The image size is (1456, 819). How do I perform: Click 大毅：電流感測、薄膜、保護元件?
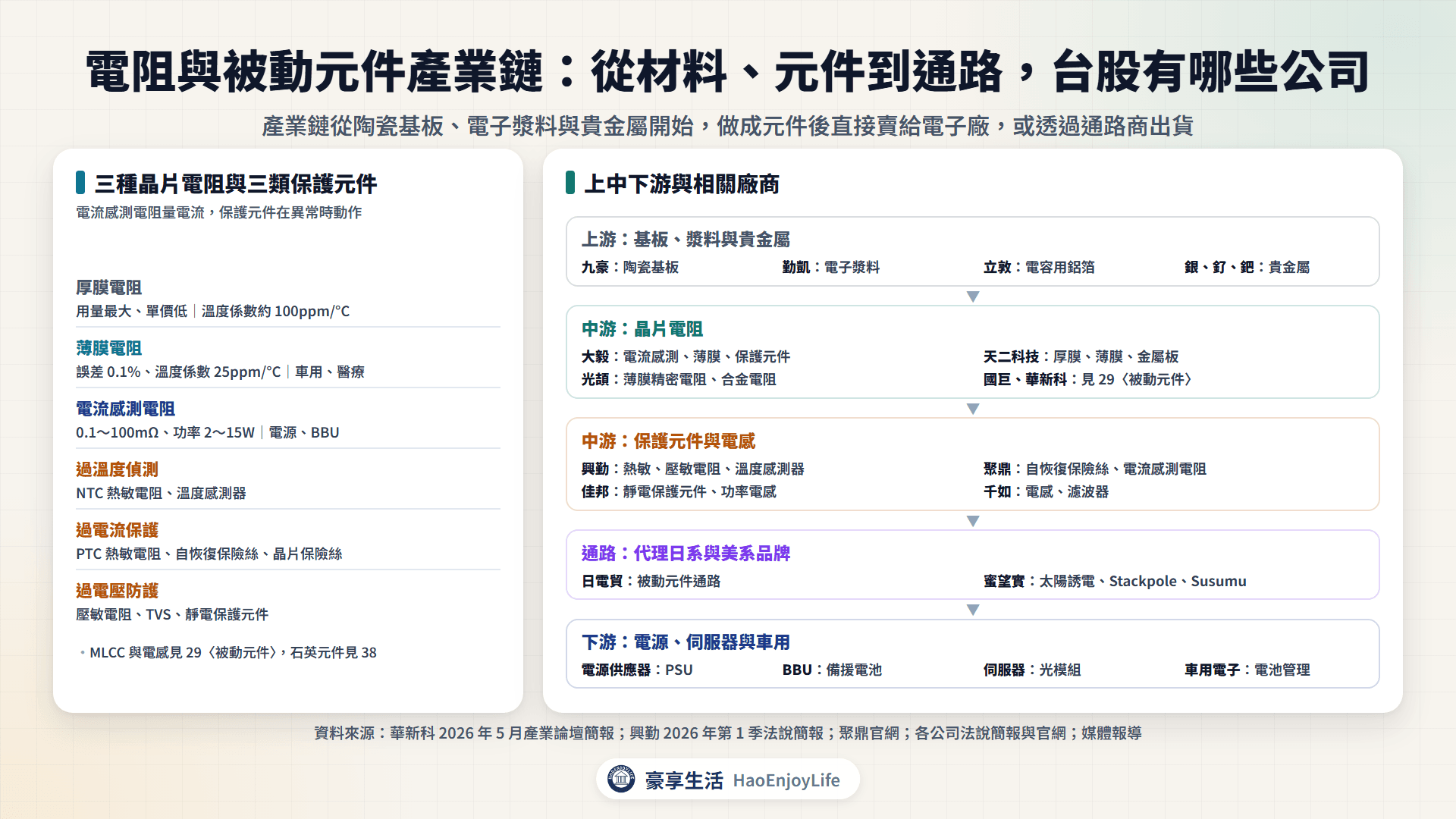tap(686, 356)
